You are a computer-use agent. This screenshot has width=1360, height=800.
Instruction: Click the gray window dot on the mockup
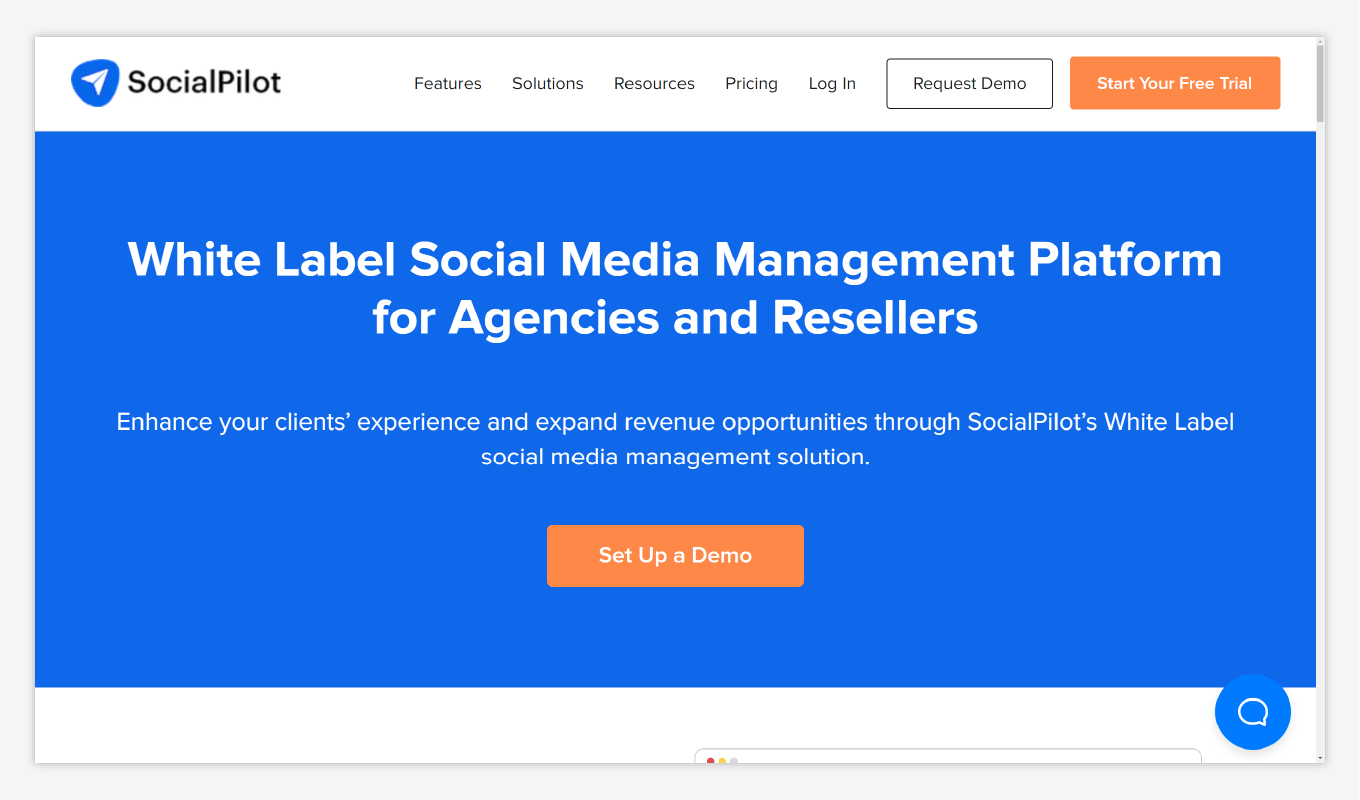click(x=733, y=761)
